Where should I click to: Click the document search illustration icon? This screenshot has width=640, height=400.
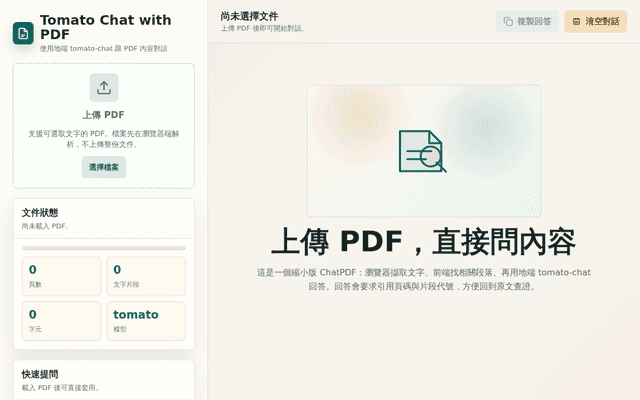[422, 151]
